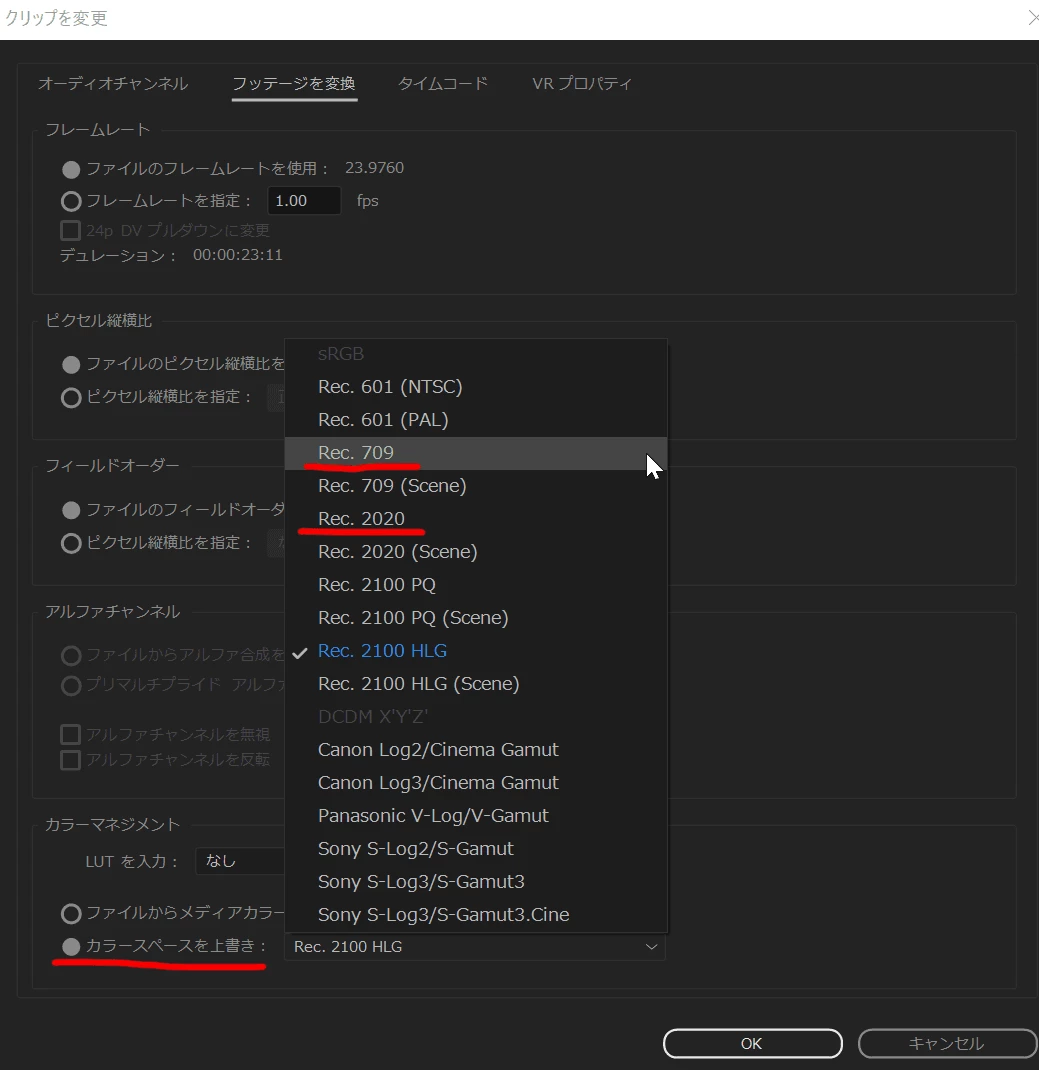Open the Rec. 2100 HLG color space dropdown
This screenshot has height=1070, width=1039.
pos(475,946)
